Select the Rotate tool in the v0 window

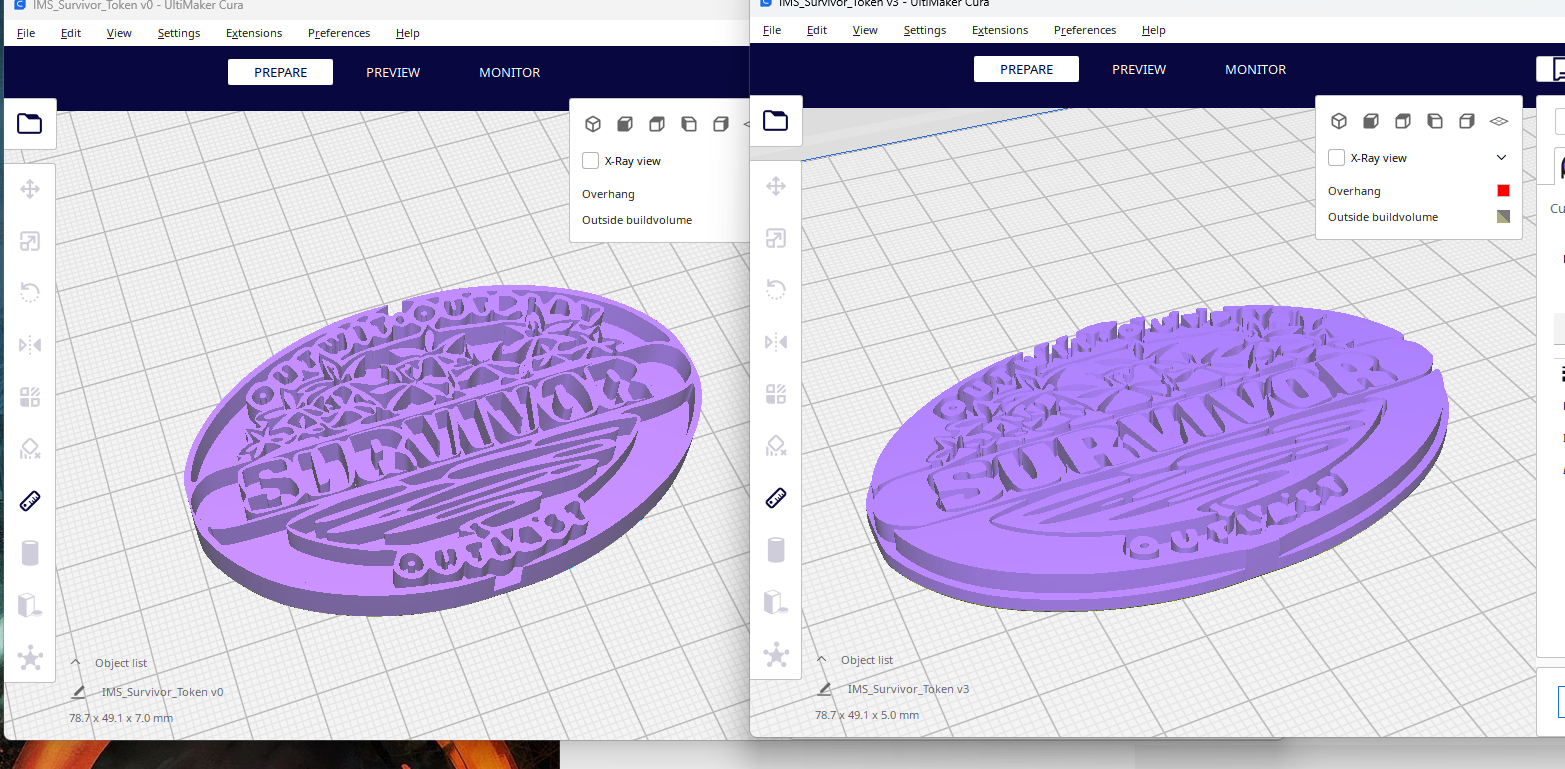tap(30, 293)
